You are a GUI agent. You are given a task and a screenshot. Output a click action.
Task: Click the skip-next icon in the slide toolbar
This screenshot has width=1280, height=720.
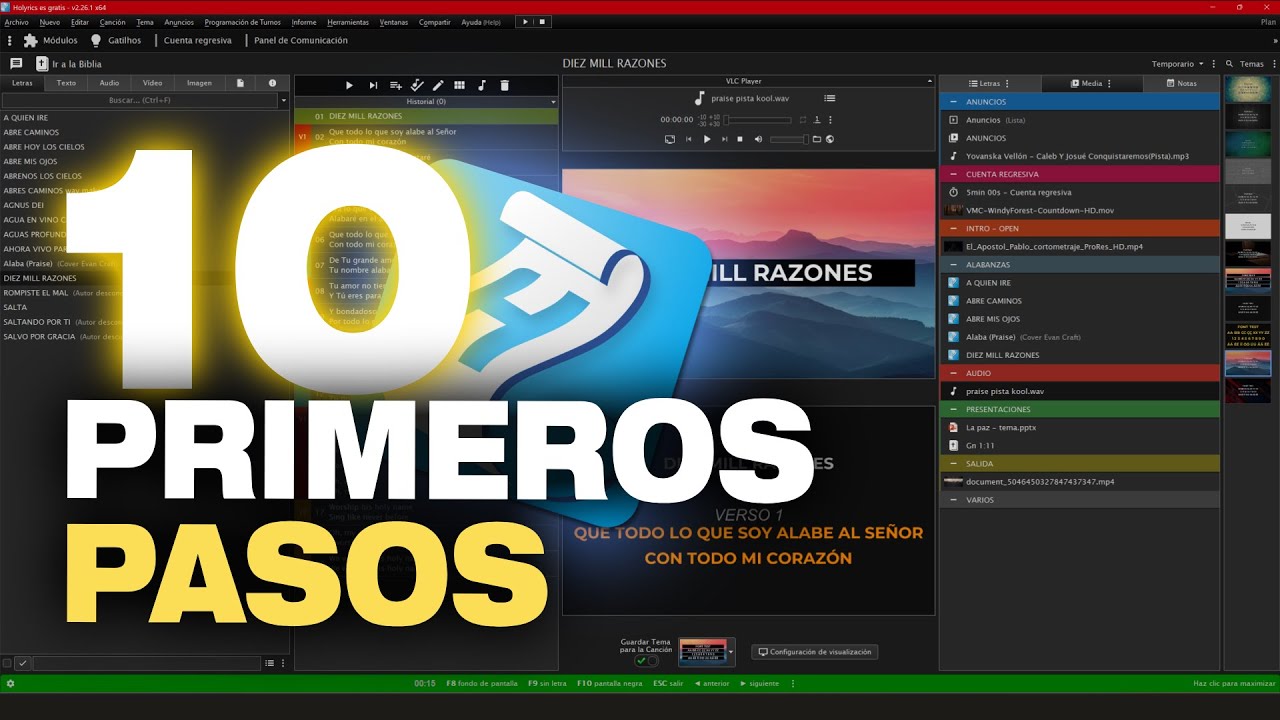tap(373, 86)
